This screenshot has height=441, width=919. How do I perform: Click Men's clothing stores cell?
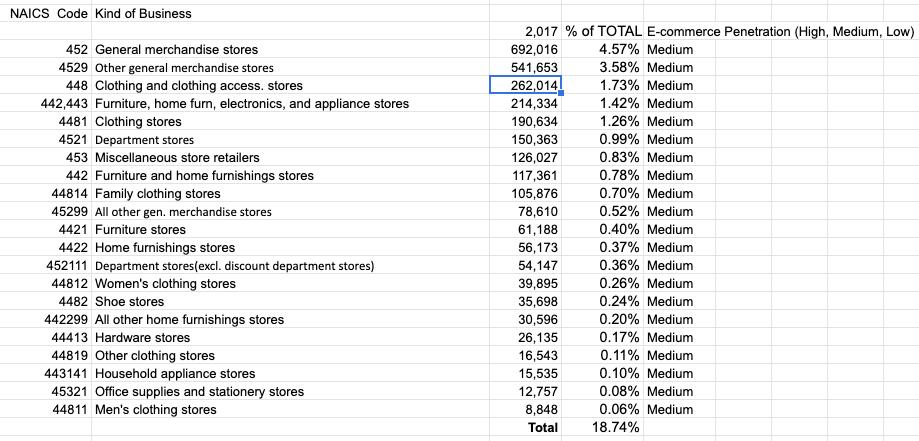(x=290, y=409)
